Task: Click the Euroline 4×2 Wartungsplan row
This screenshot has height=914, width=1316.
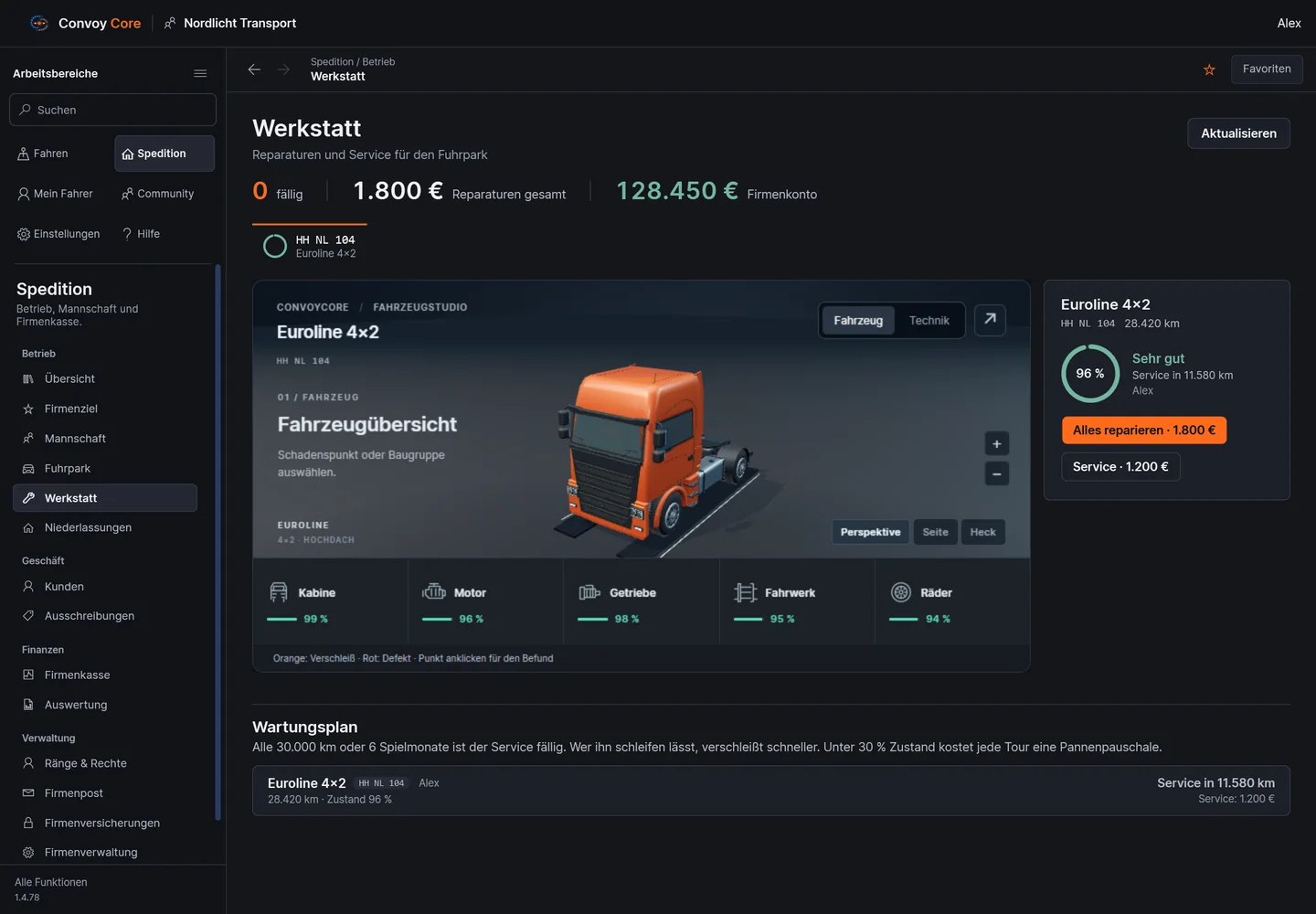Action: (x=771, y=791)
